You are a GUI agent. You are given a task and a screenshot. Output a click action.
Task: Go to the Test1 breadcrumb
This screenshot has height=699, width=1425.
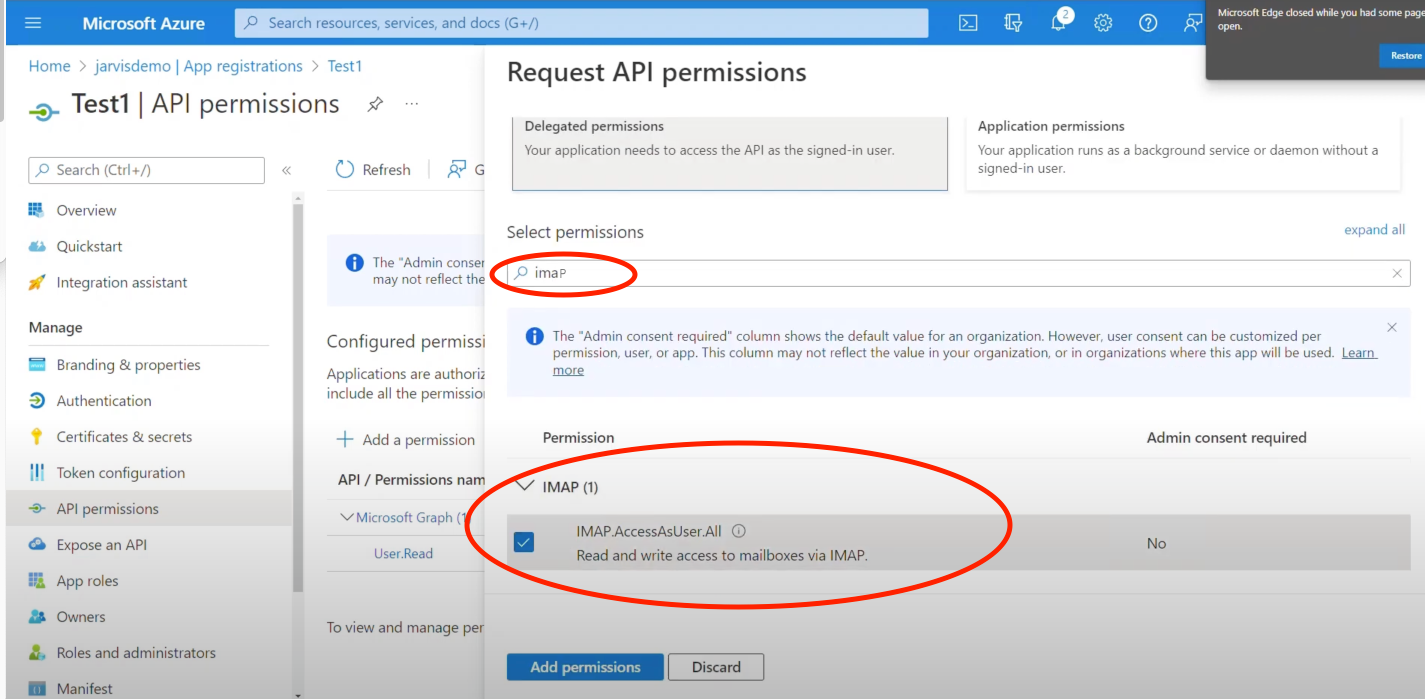point(345,66)
